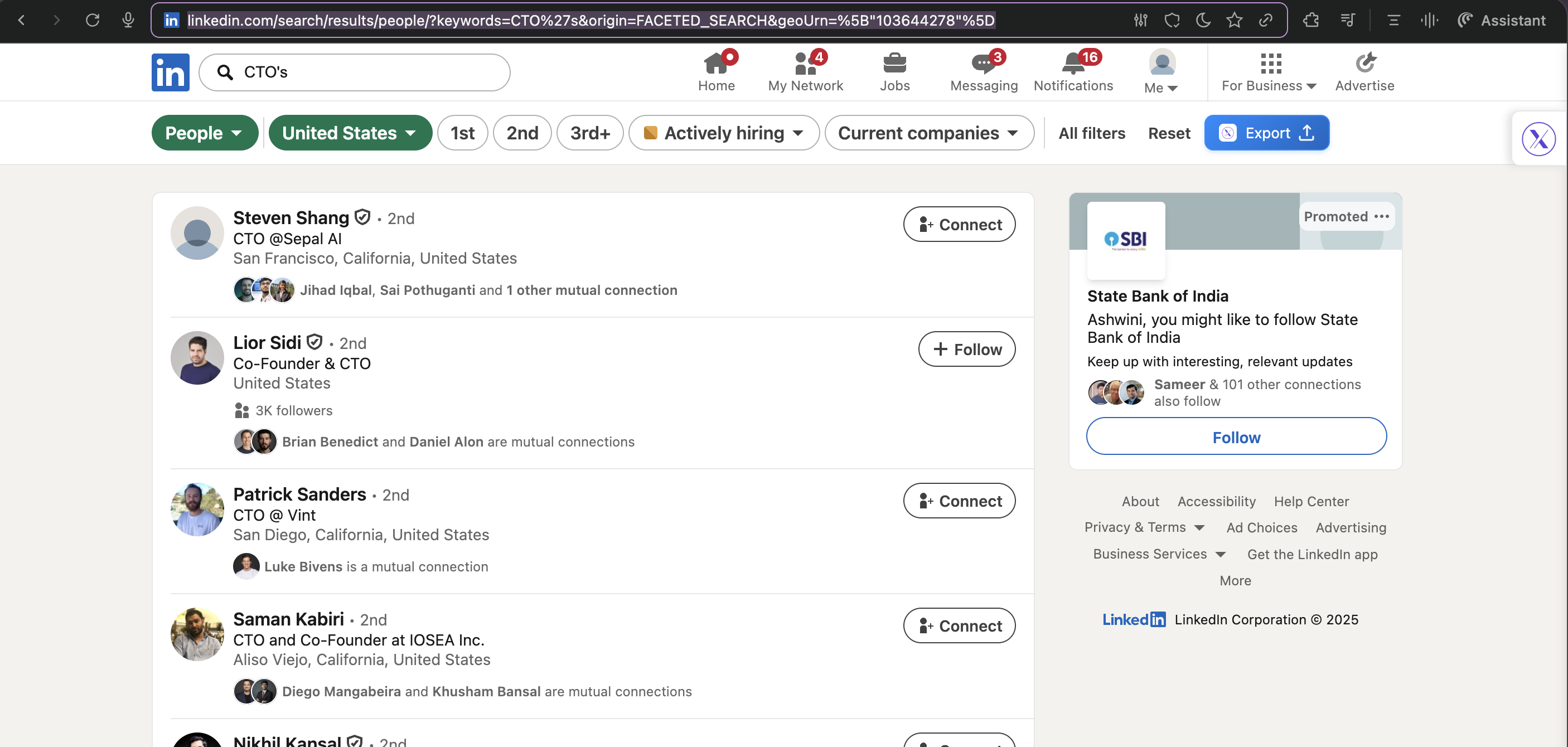Screen dimensions: 1568x747
Task: Expand the Actively hiring filter
Action: point(723,133)
